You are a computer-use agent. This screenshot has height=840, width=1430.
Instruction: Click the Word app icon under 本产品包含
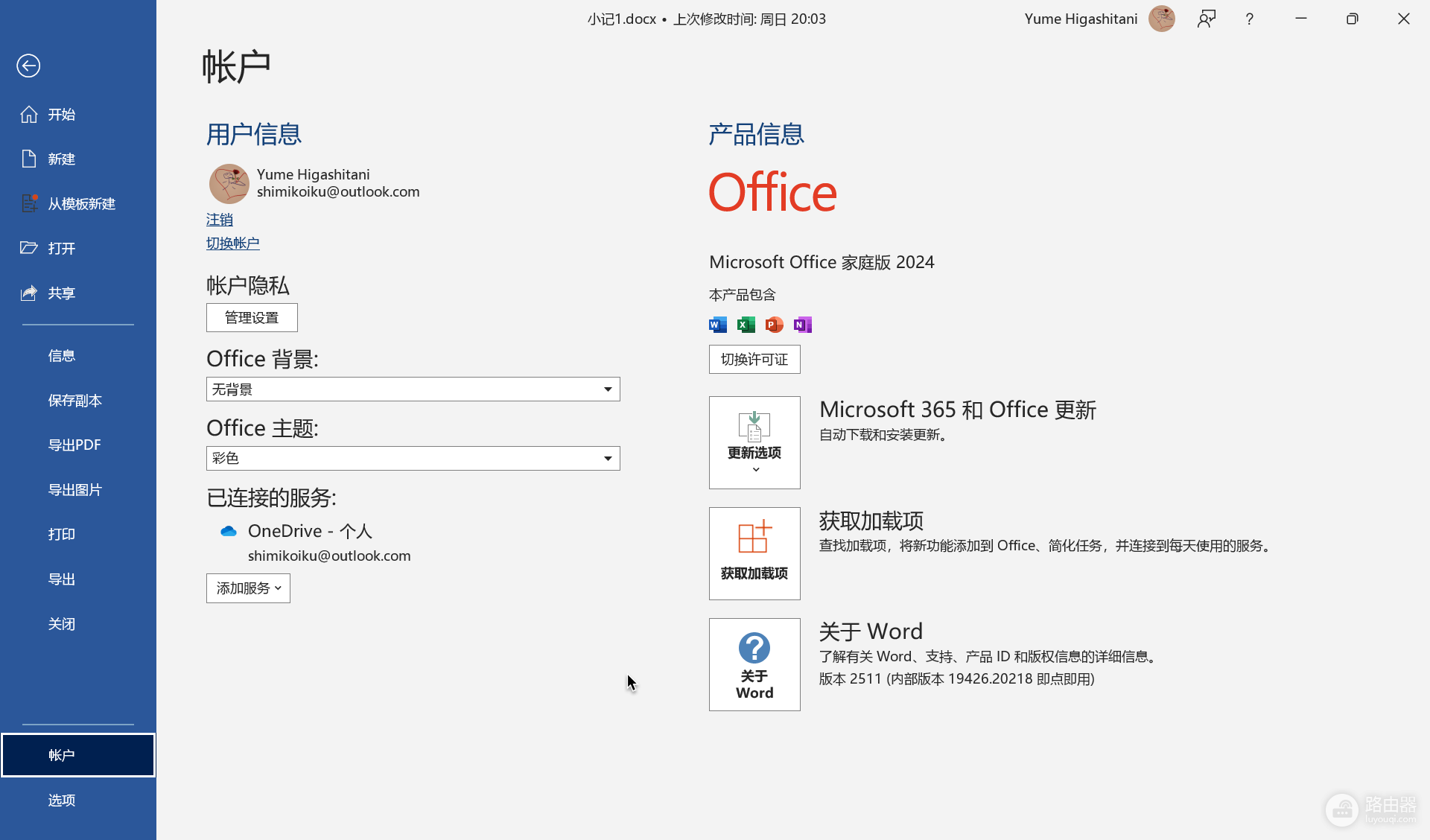pos(718,325)
